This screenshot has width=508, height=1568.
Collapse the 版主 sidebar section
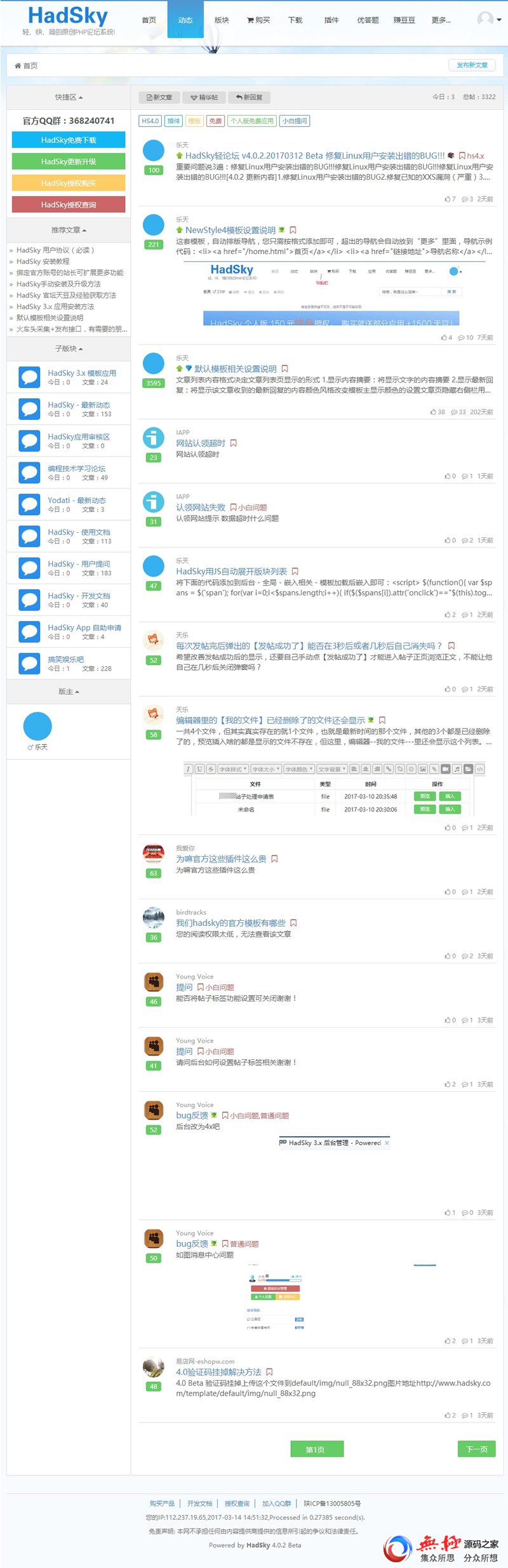click(x=69, y=692)
